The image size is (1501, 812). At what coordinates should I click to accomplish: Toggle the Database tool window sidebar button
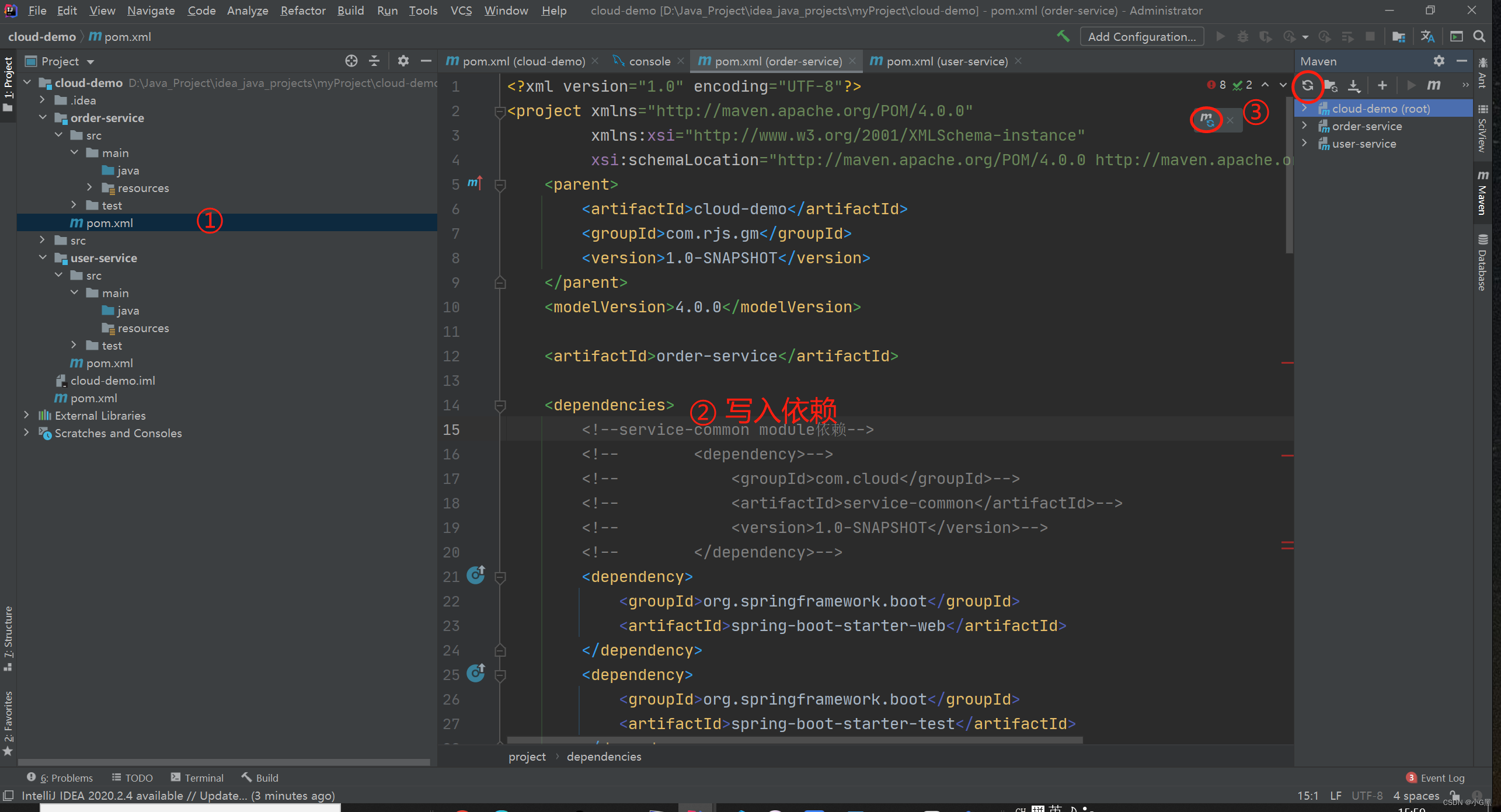tap(1483, 263)
